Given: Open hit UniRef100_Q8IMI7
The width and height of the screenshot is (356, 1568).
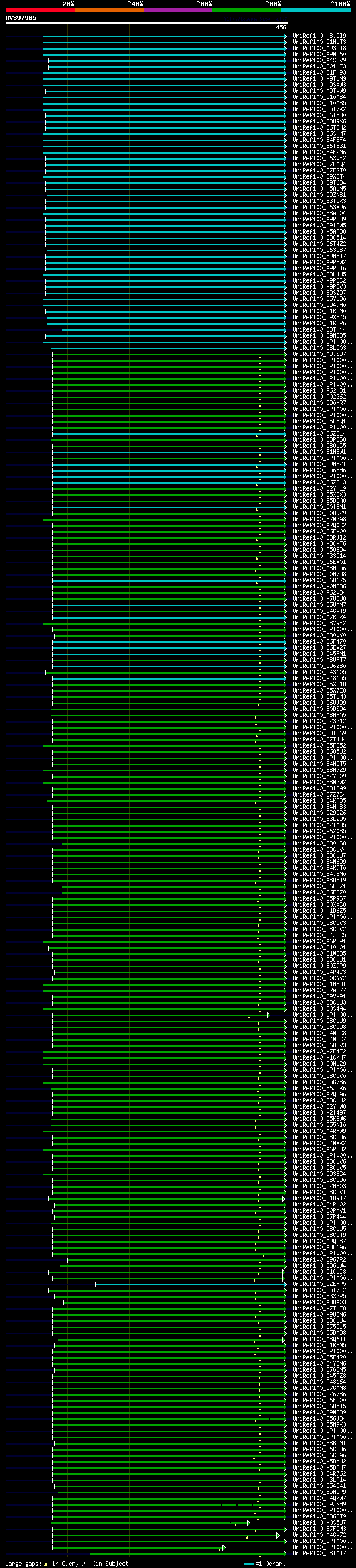Looking at the screenshot, I should pos(319,1554).
